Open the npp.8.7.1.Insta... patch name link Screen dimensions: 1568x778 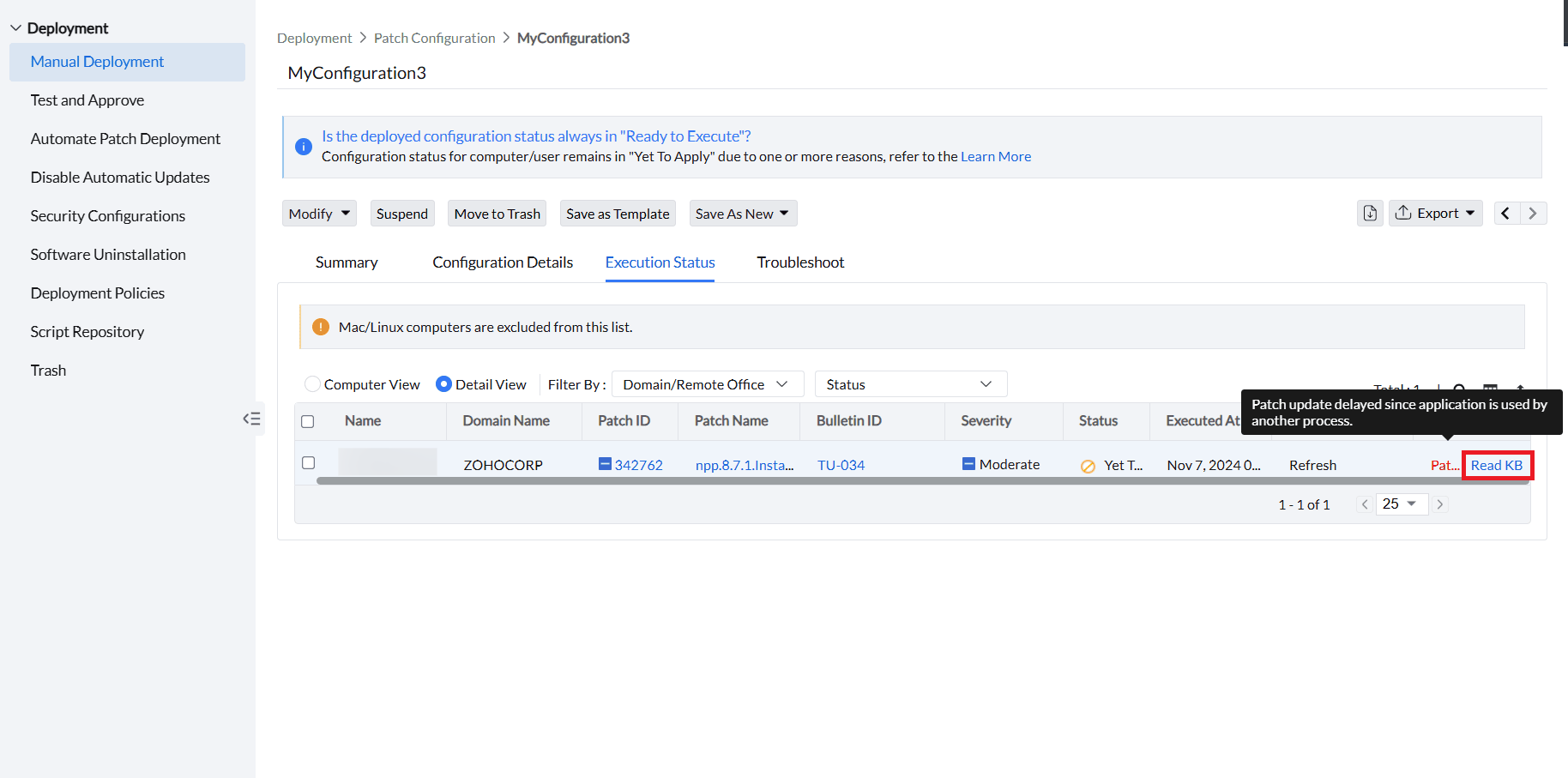745,465
